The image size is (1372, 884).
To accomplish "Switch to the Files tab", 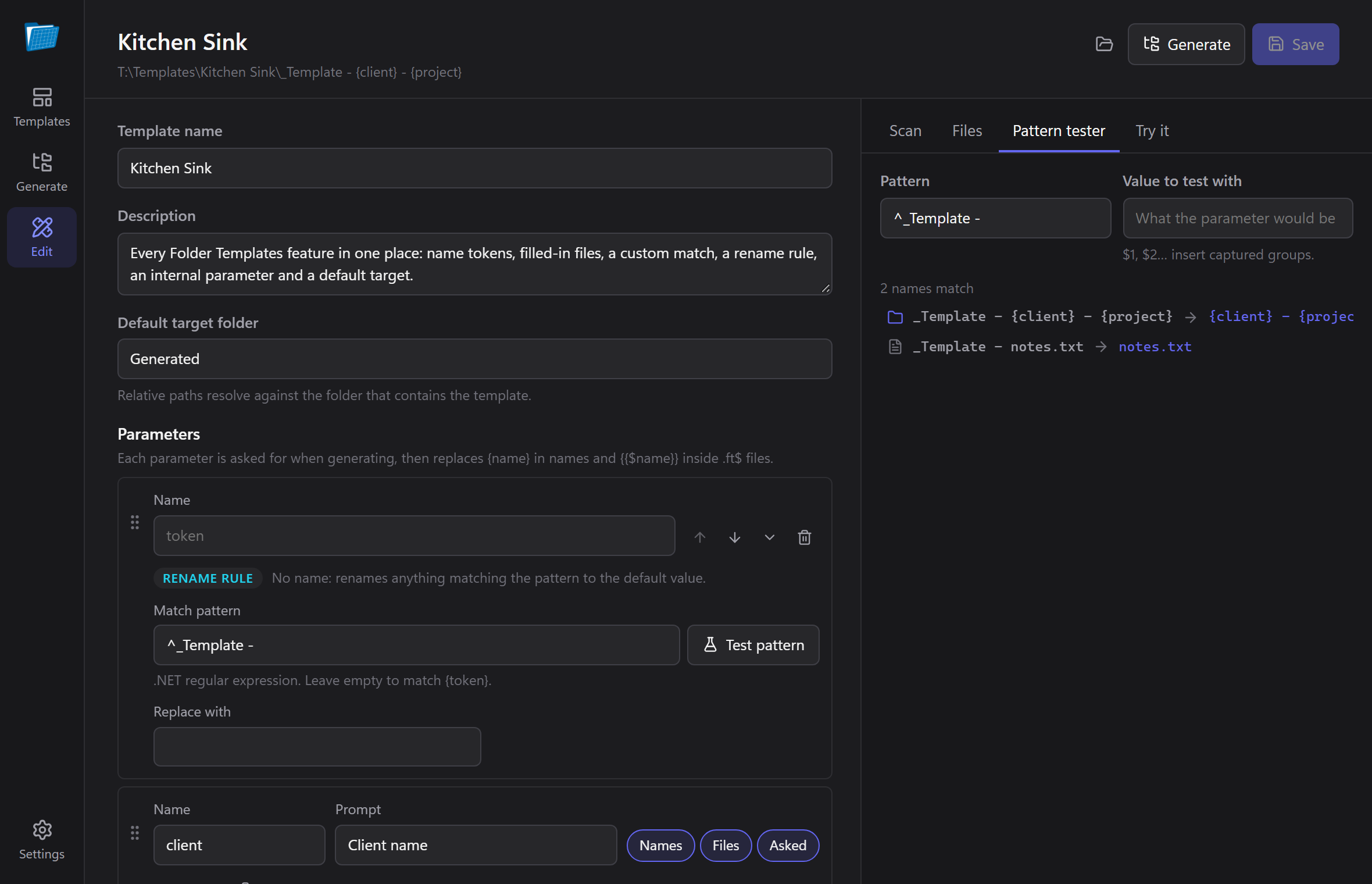I will [x=967, y=131].
